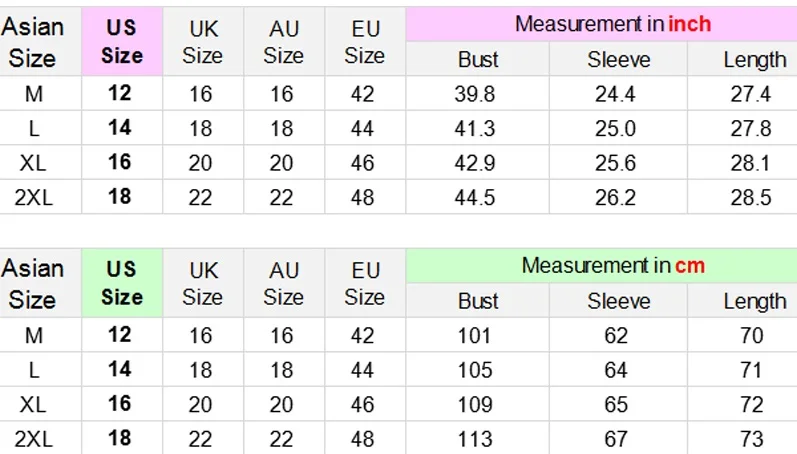Select US size 16 in the cm table

tap(120, 404)
